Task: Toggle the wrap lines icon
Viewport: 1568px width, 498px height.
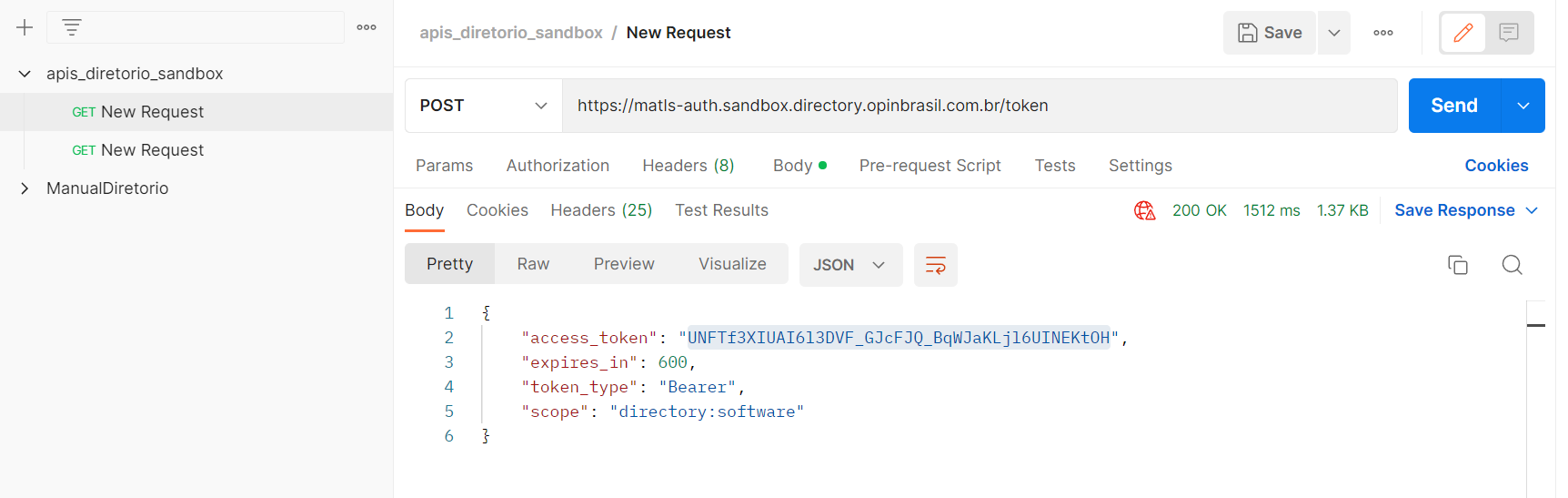Action: [935, 265]
